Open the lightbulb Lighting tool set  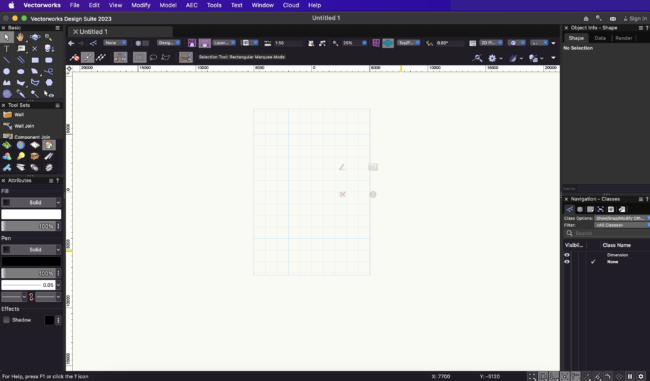(21, 156)
